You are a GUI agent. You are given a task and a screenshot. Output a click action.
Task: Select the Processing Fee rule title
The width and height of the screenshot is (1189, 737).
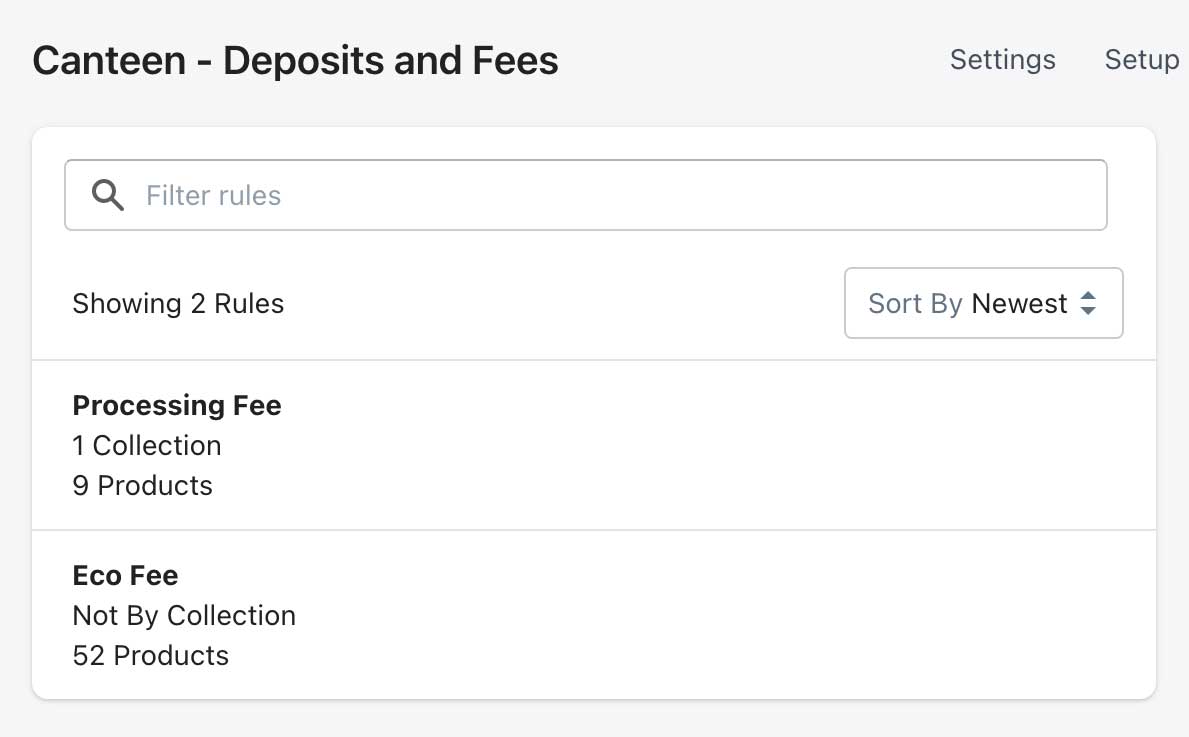click(176, 405)
